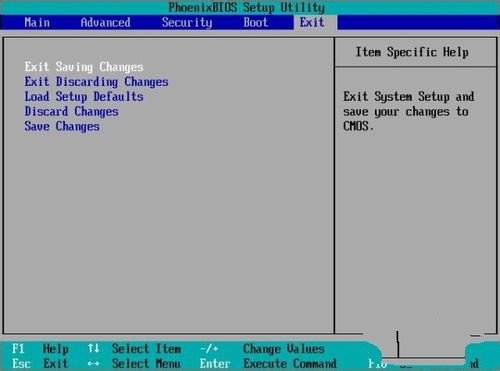The width and height of the screenshot is (500, 371).
Task: Click the Esc Exit key hint
Action: (40, 363)
